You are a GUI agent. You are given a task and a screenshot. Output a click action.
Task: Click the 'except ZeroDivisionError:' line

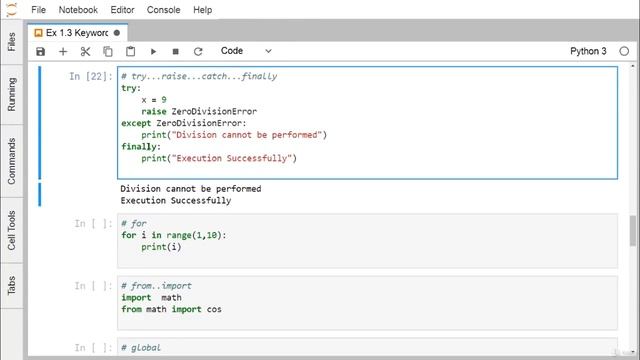pyautogui.click(x=184, y=123)
